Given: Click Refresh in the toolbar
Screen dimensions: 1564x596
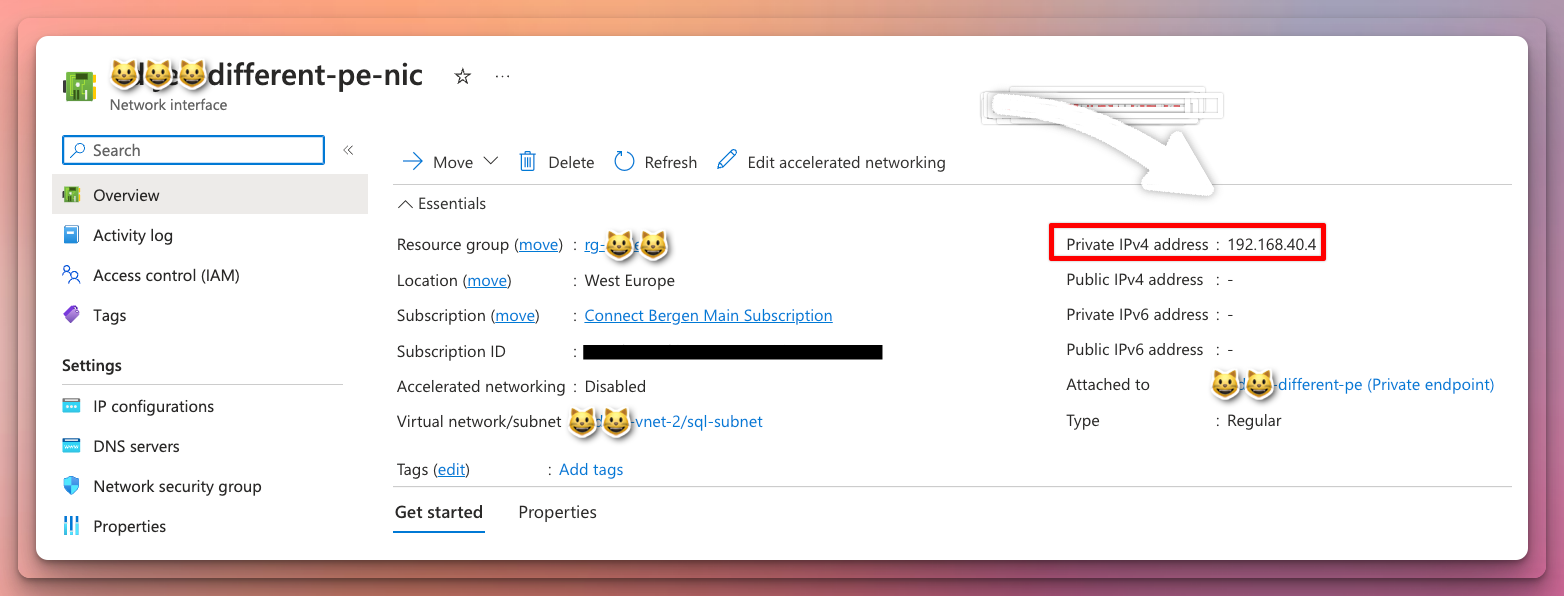Looking at the screenshot, I should pyautogui.click(x=656, y=162).
